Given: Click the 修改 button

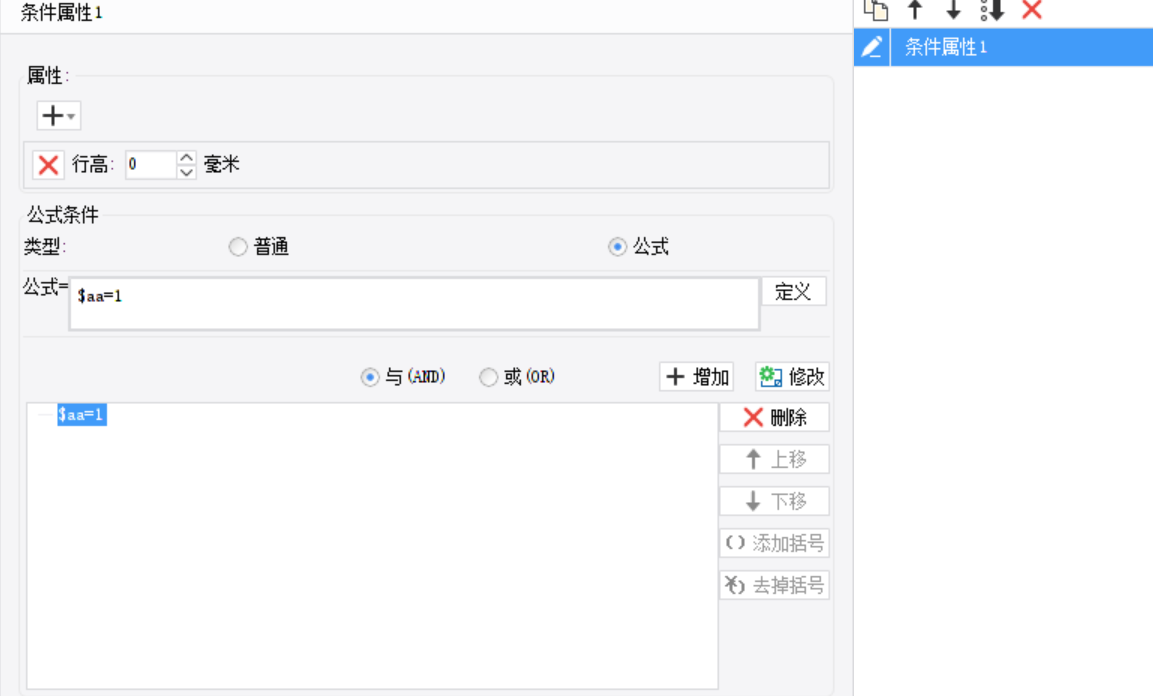Looking at the screenshot, I should click(x=792, y=377).
